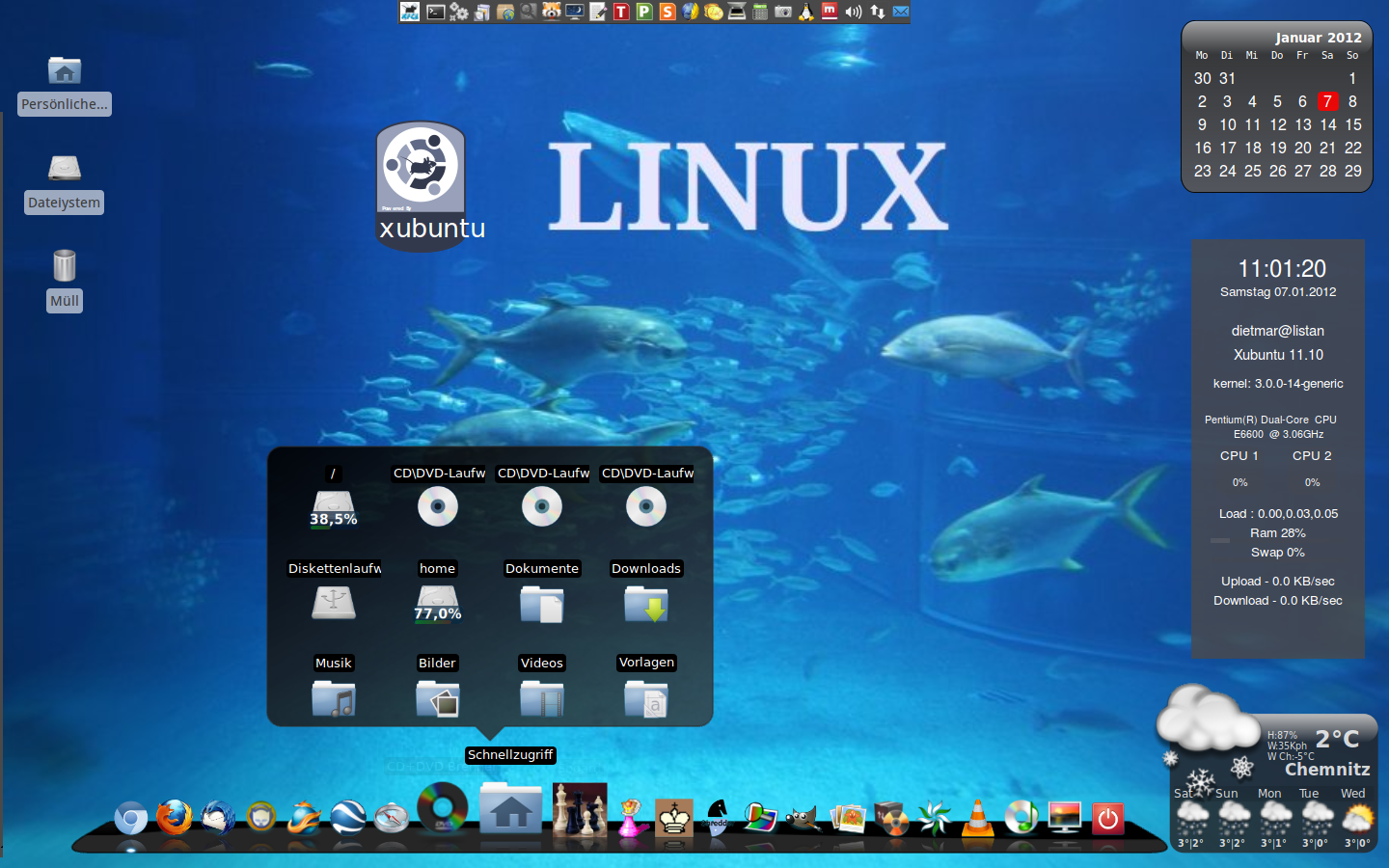Viewport: 1389px width, 868px height.
Task: Launch Chromium from the dock
Action: (x=131, y=819)
